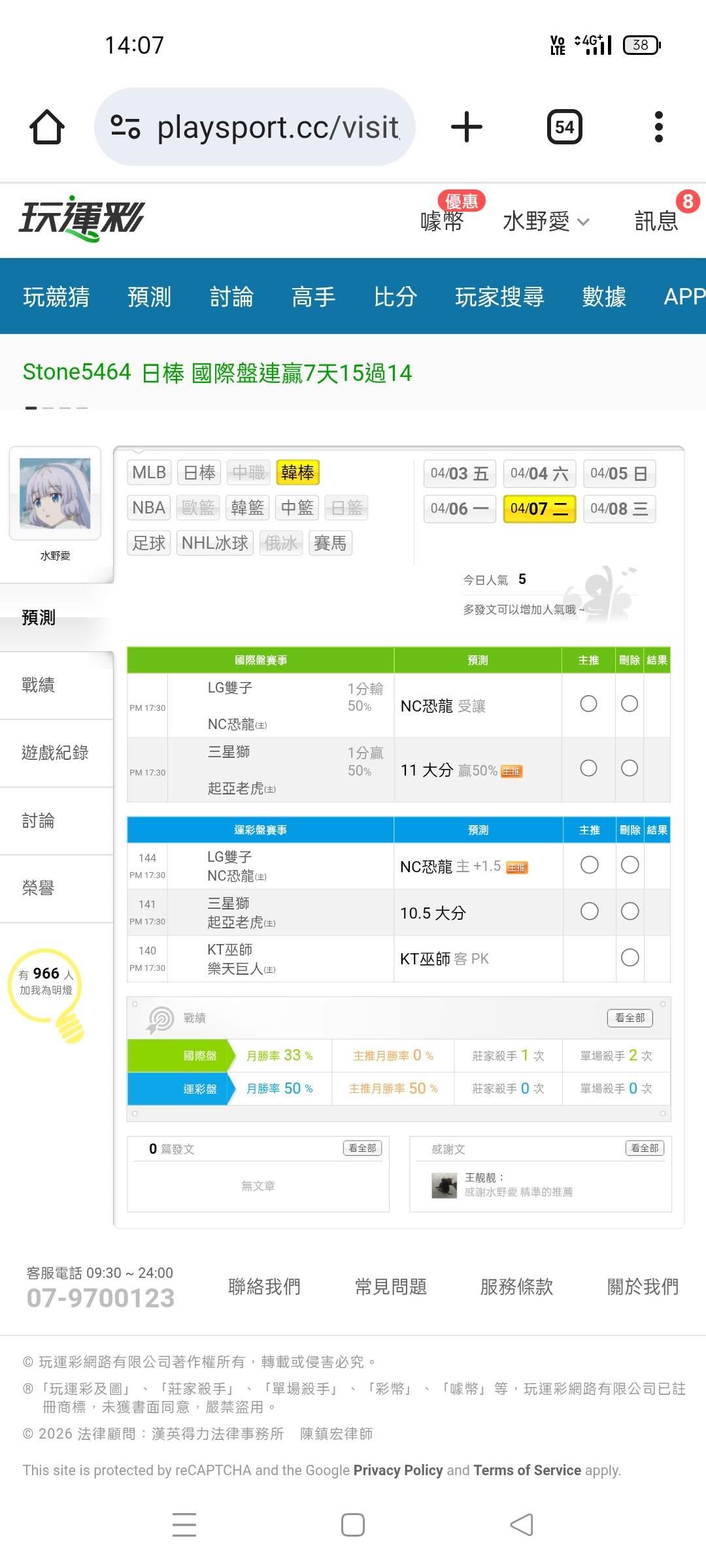Open 高手 navigation item
The height and width of the screenshot is (1568, 706).
314,297
